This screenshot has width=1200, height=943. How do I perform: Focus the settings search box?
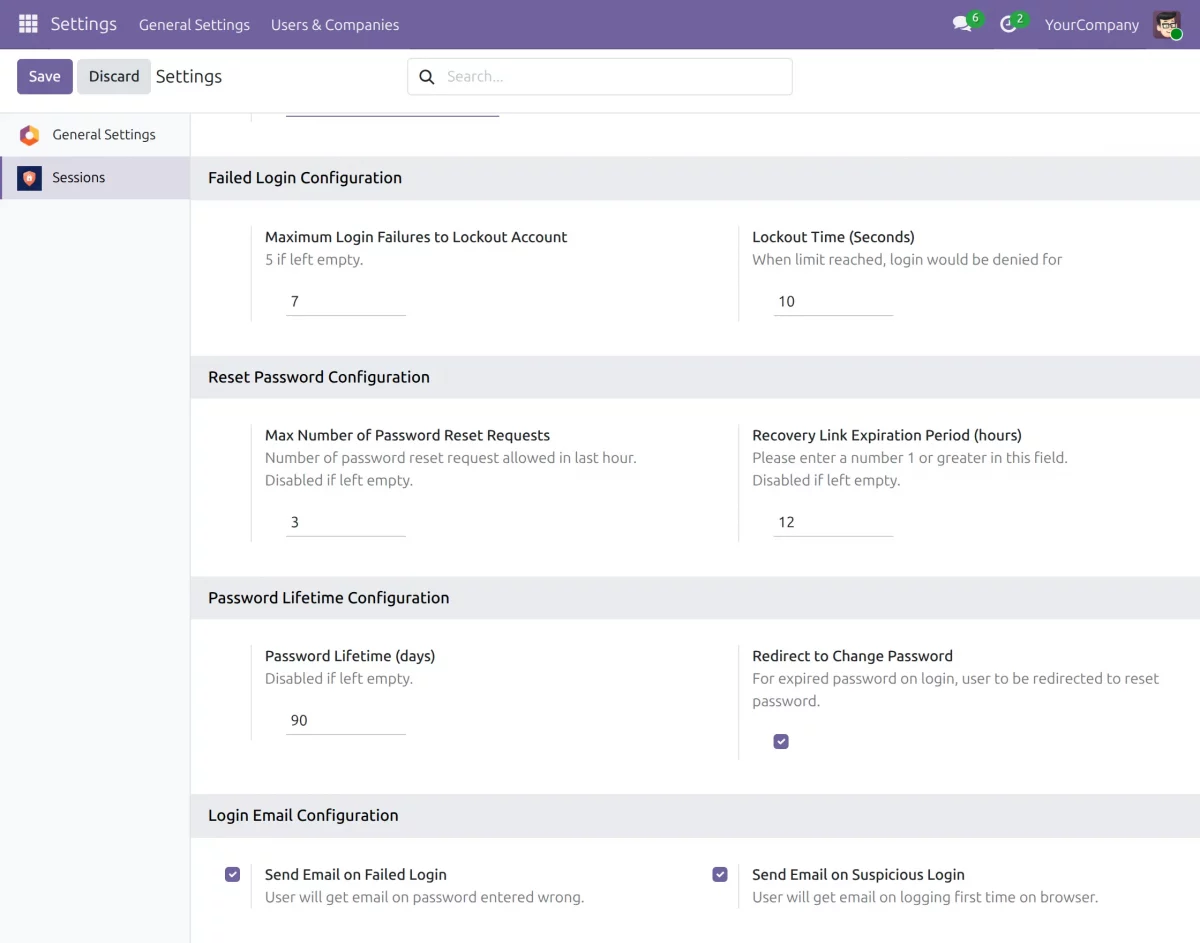600,77
